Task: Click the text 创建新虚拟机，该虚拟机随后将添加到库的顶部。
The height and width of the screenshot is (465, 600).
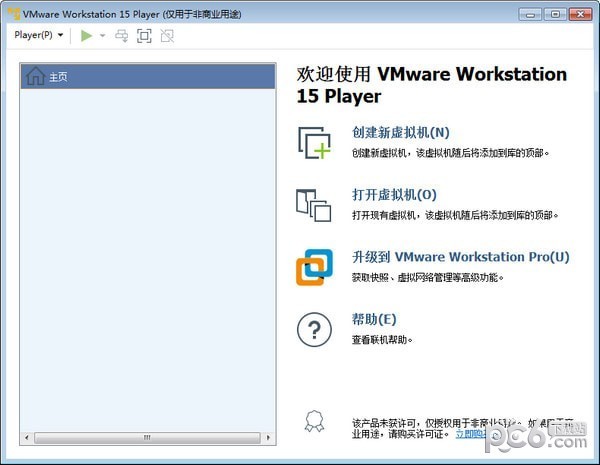Action: pyautogui.click(x=451, y=153)
